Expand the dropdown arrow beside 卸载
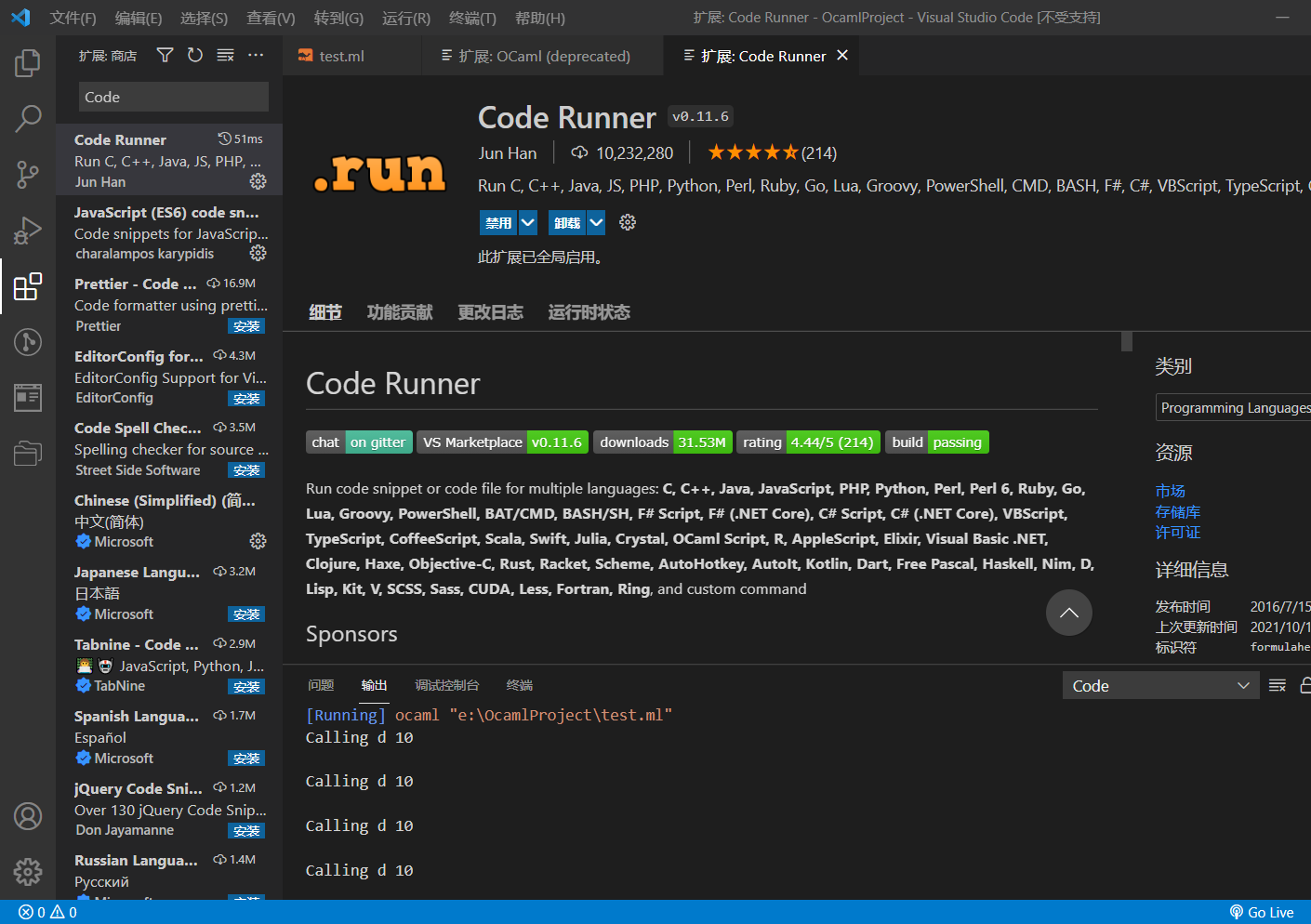This screenshot has height=924, width=1311. 596,222
